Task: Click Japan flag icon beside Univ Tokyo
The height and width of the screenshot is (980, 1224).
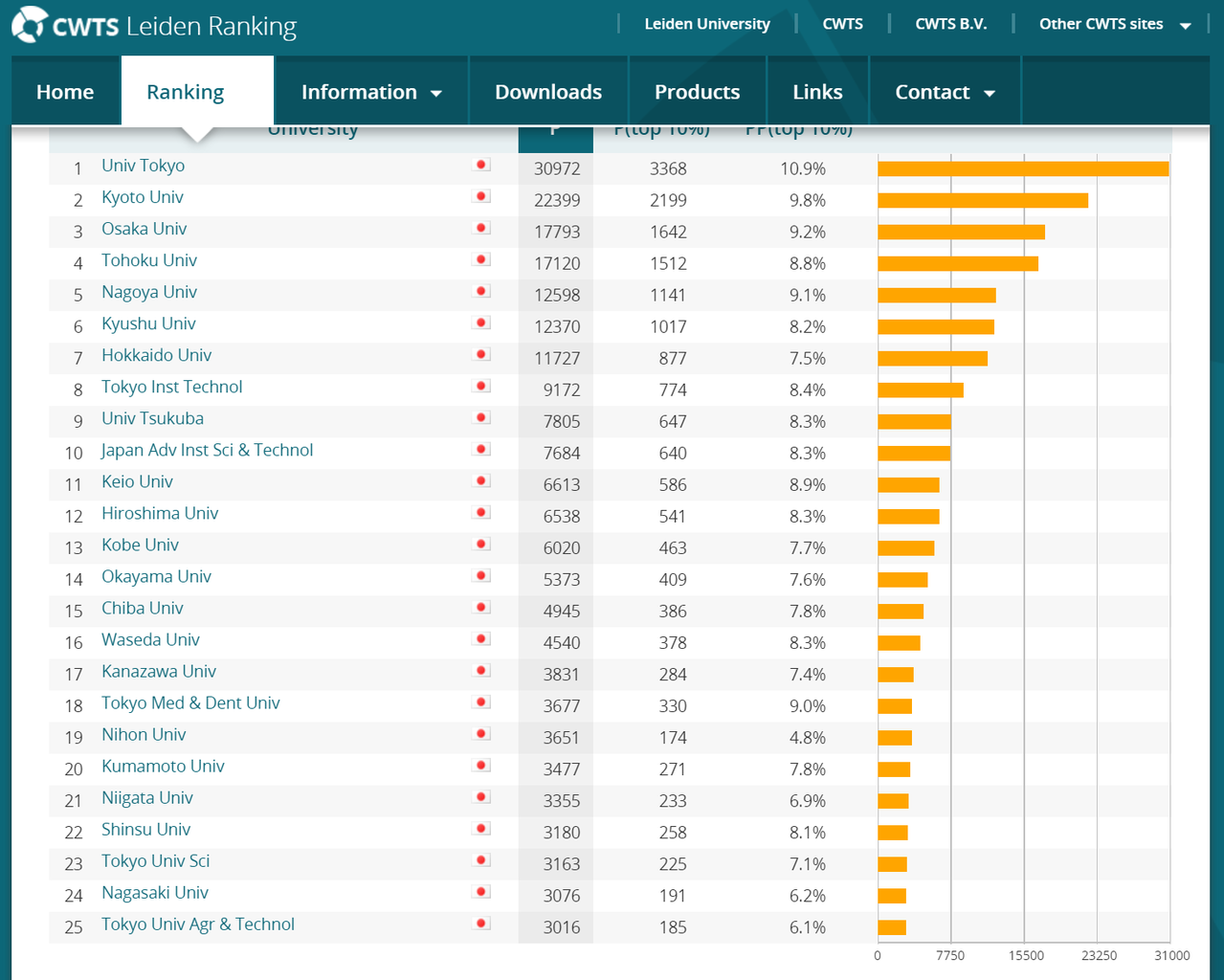Action: pyautogui.click(x=482, y=165)
